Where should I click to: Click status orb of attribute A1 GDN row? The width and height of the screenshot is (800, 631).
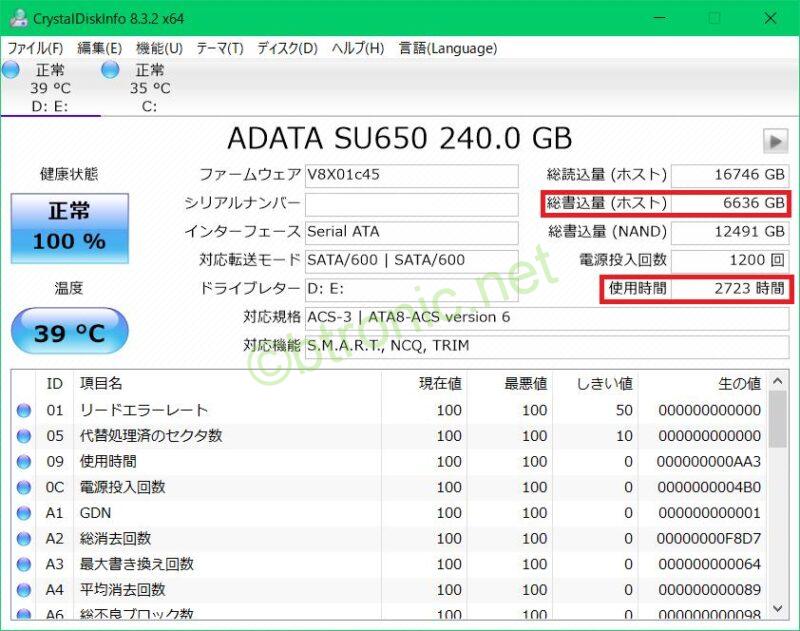point(24,513)
